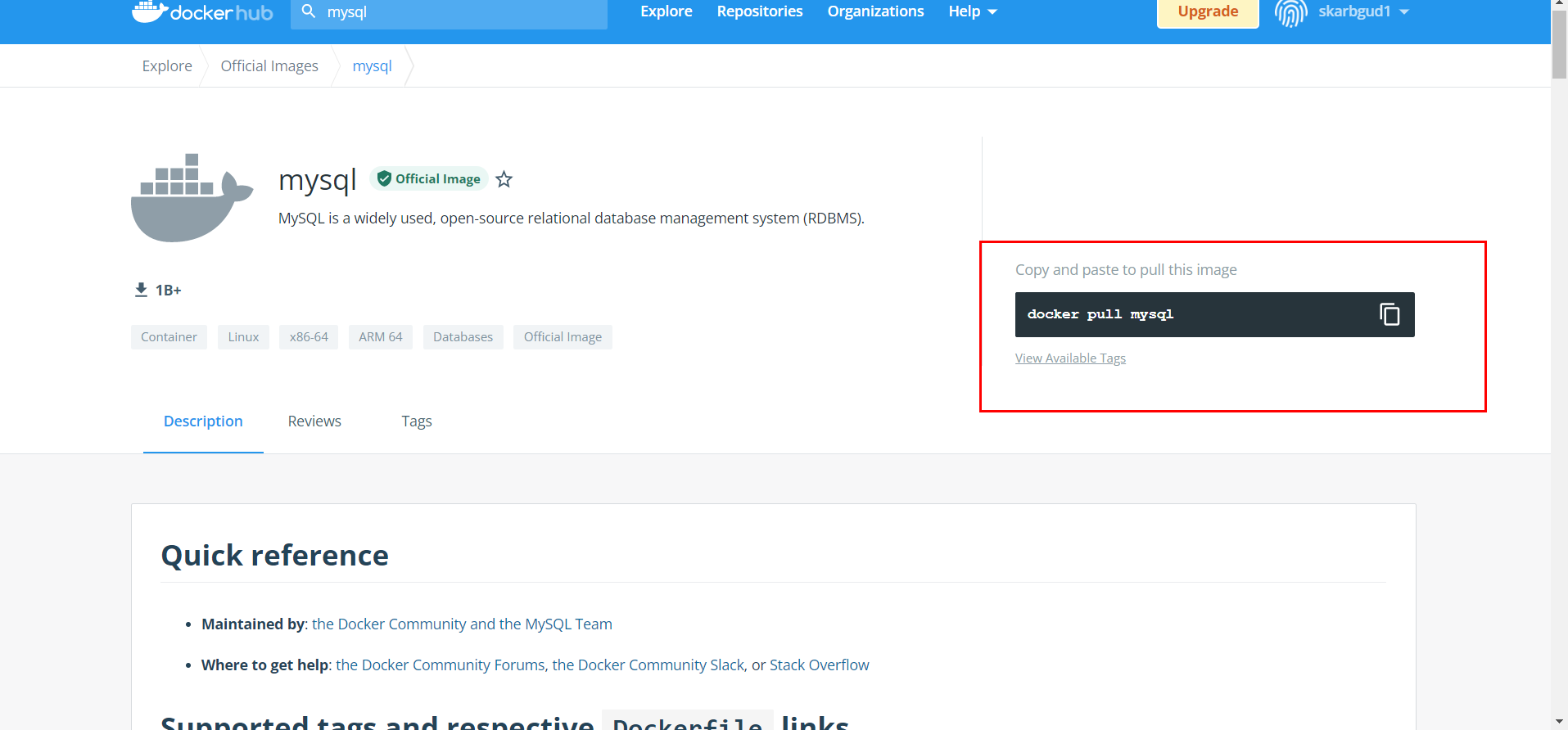Click the mysql breadcrumb link
1568x730 pixels.
(x=372, y=65)
